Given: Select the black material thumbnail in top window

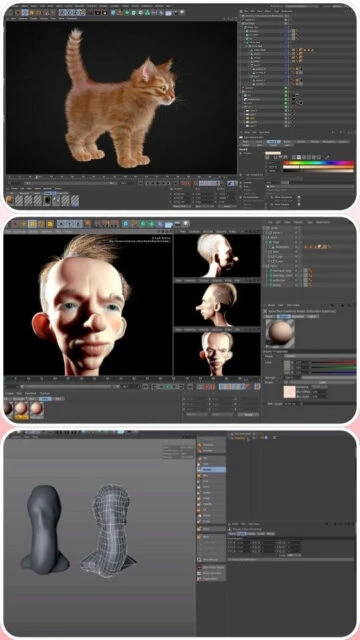Looking at the screenshot, I should point(47,200).
